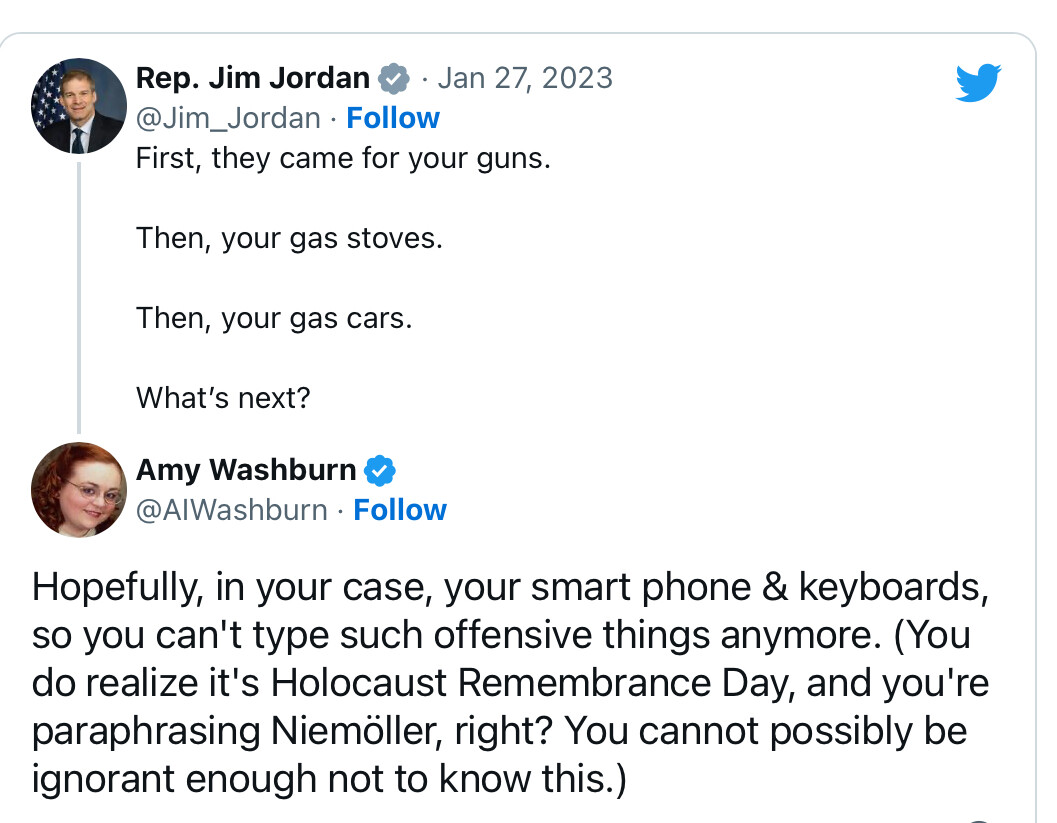Open Rep. Jim Jordan's profile picture
This screenshot has width=1057, height=823.
pos(79,106)
